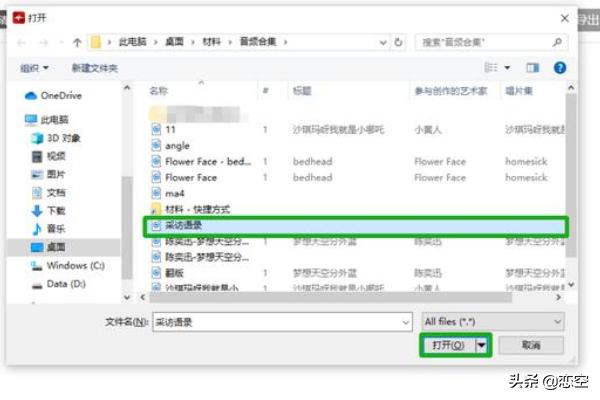
Task: Select OneDrive in navigation pane
Action: (54, 95)
